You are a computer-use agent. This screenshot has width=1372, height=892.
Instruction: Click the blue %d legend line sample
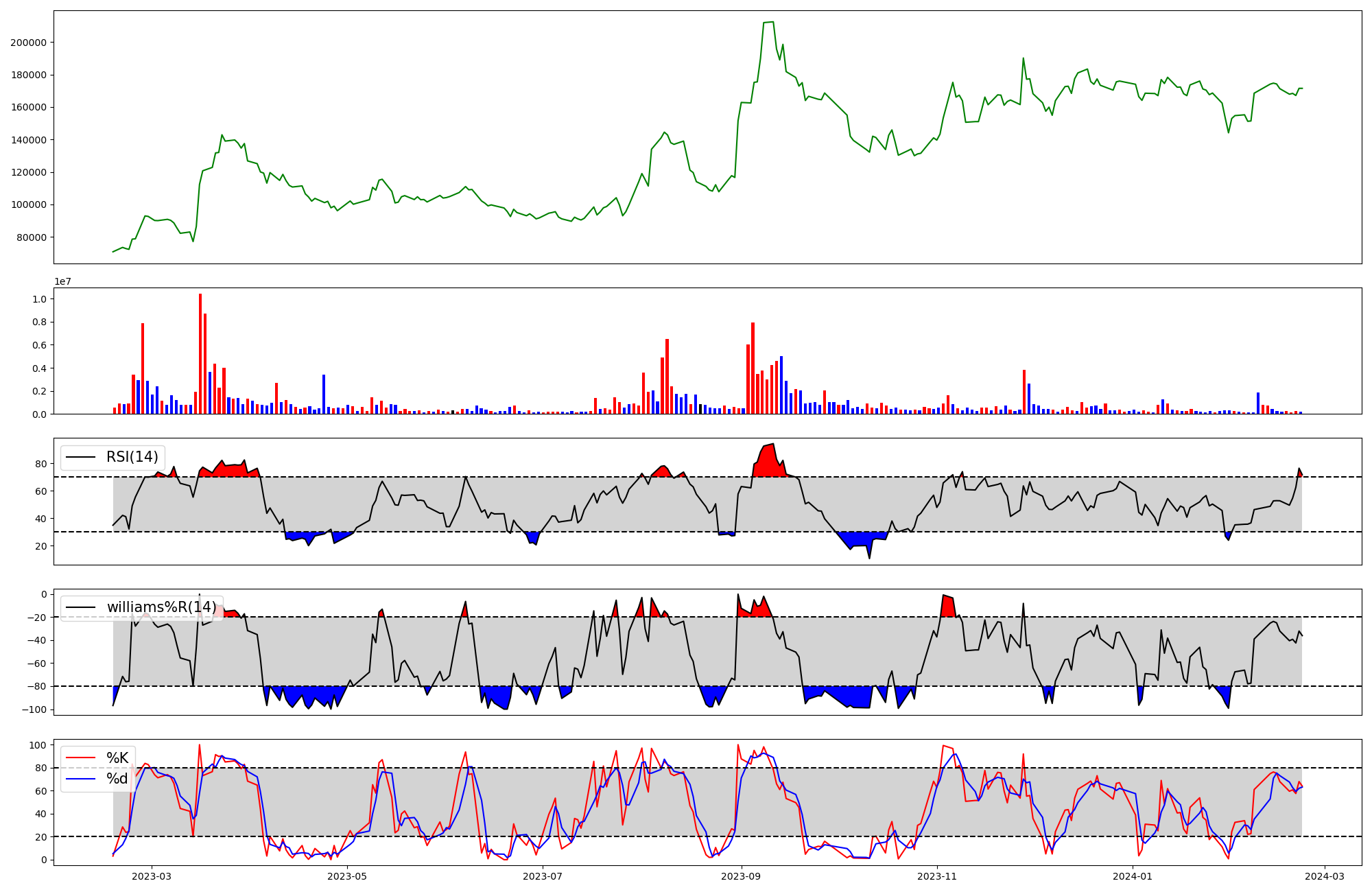click(80, 779)
